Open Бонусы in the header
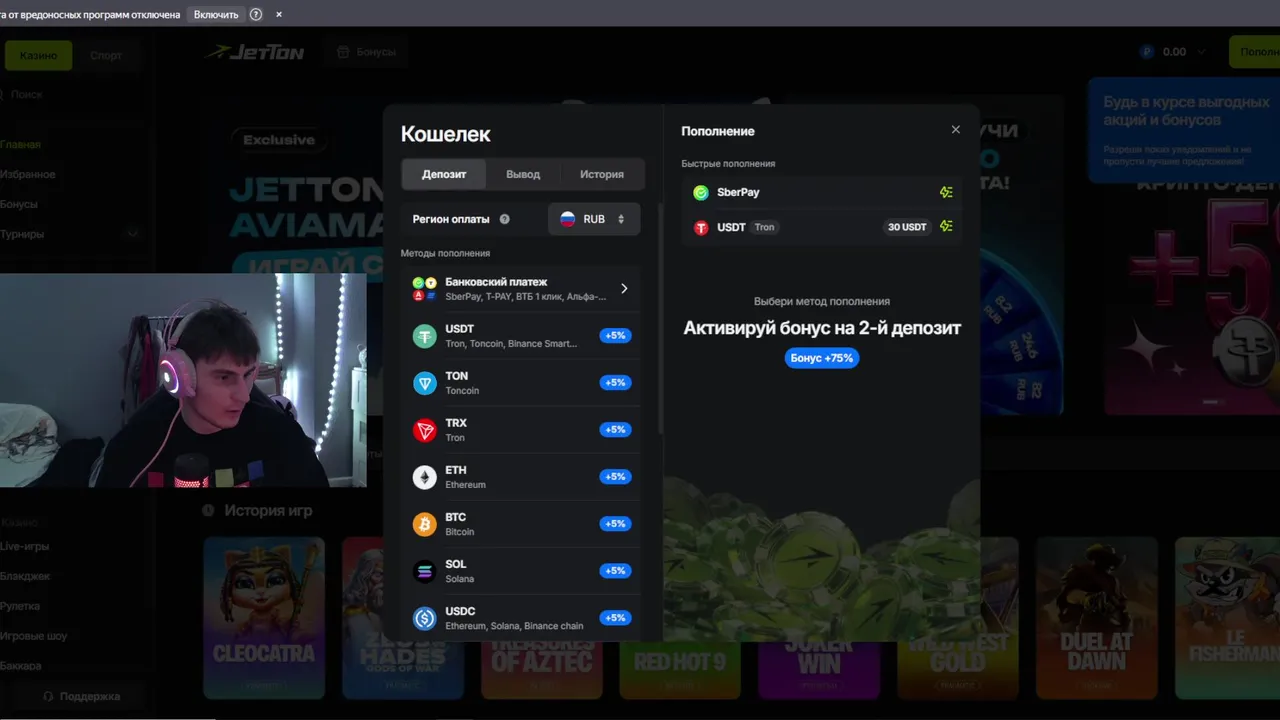1280x720 pixels. point(367,52)
